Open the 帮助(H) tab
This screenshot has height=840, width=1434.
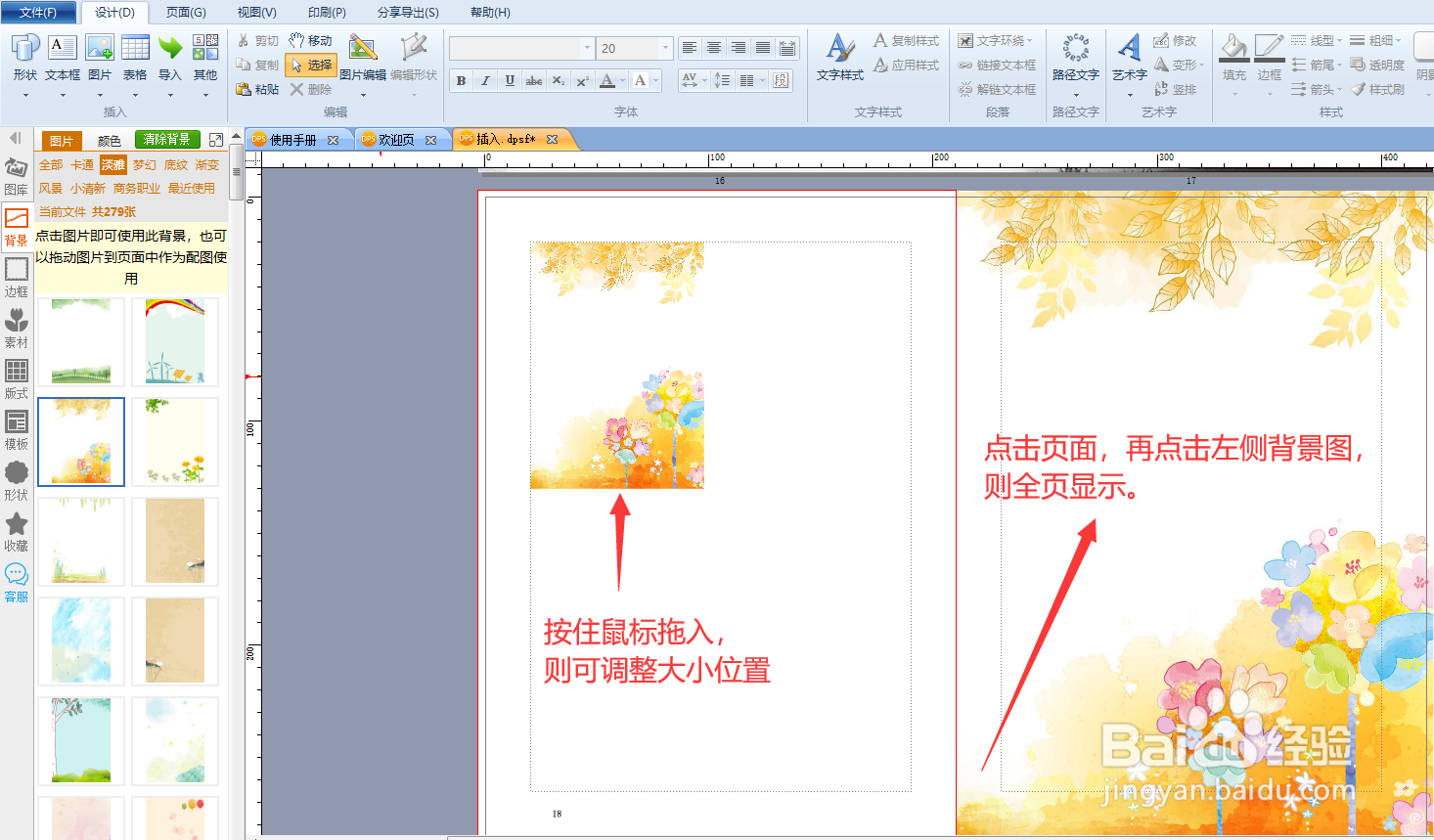coord(490,13)
